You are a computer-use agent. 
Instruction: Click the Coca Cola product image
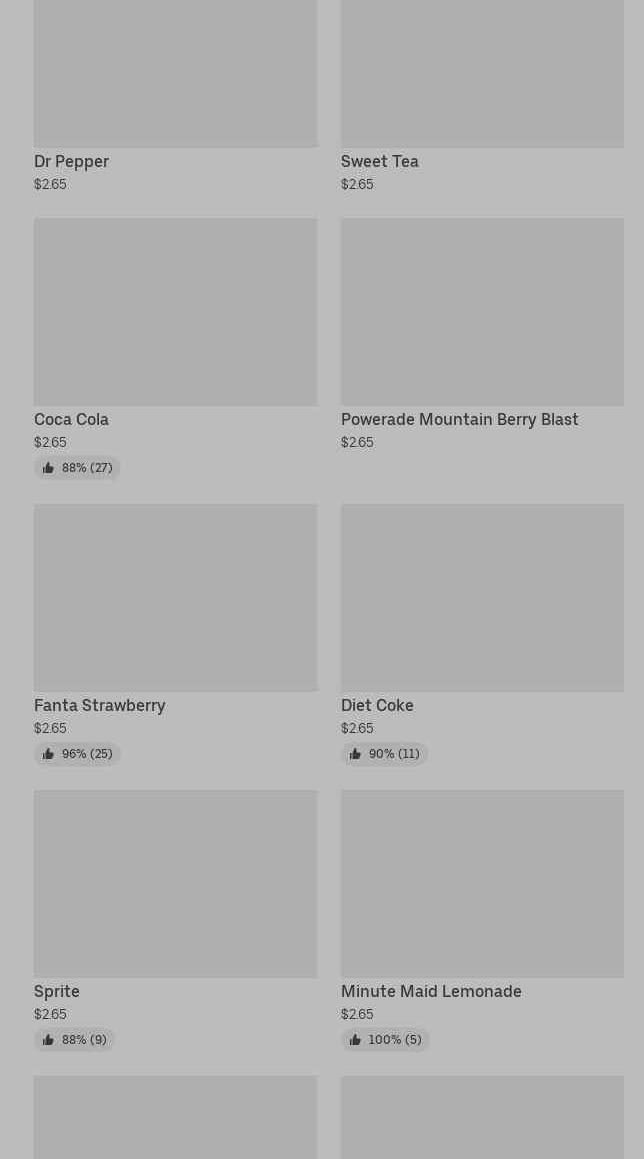tap(175, 312)
